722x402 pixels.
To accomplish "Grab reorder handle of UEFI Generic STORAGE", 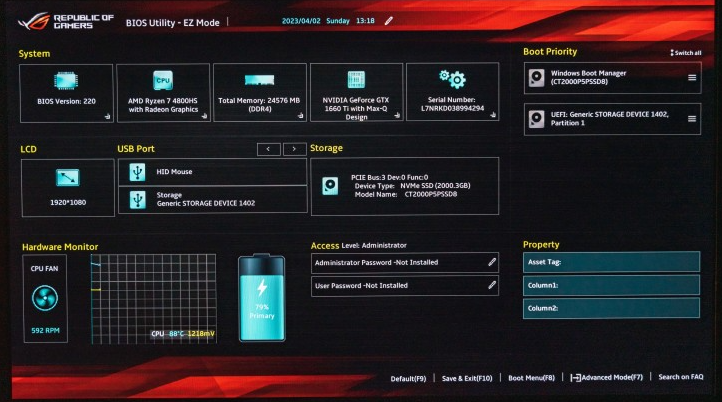I will tap(692, 119).
